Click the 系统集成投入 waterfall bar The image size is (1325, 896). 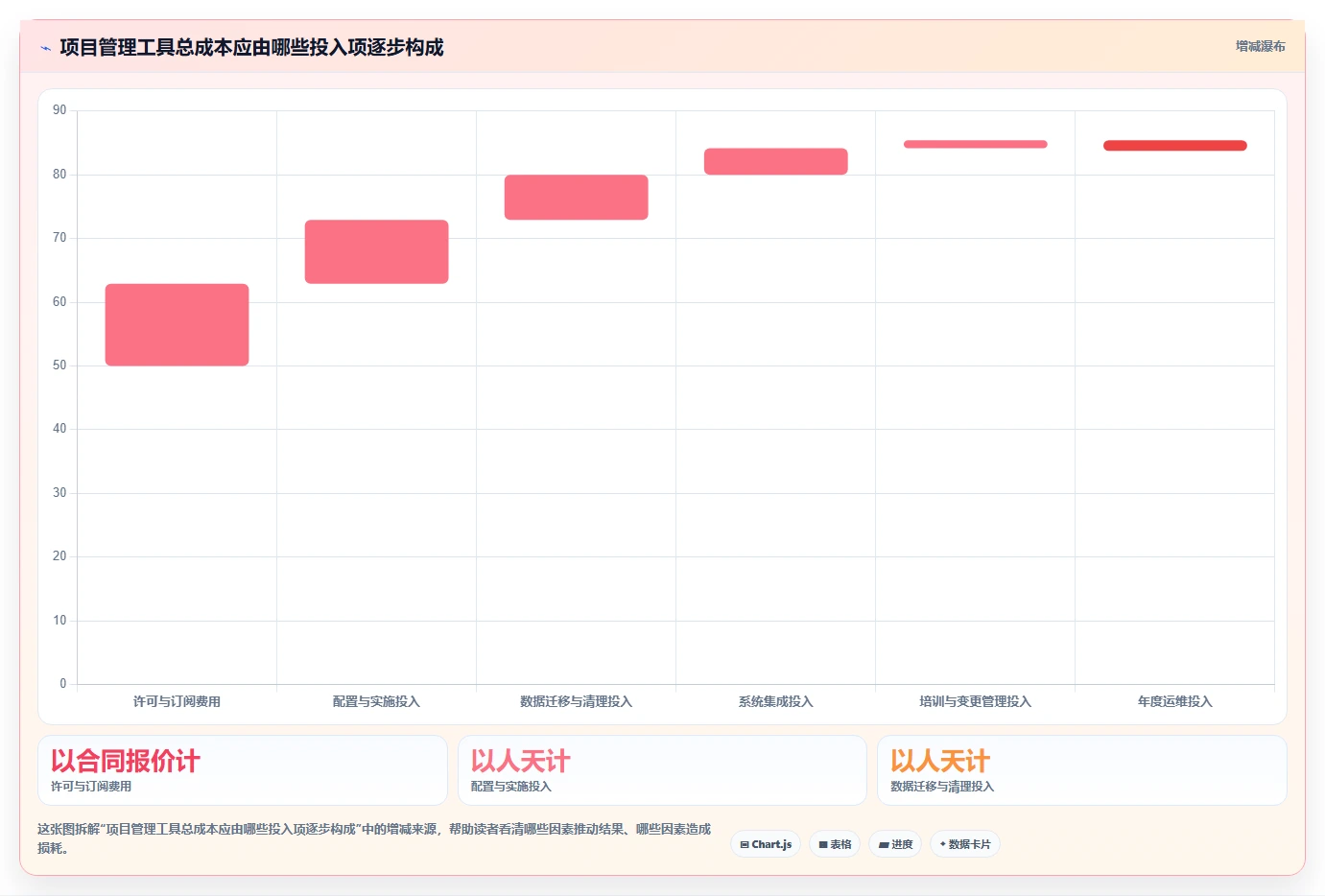tap(775, 161)
